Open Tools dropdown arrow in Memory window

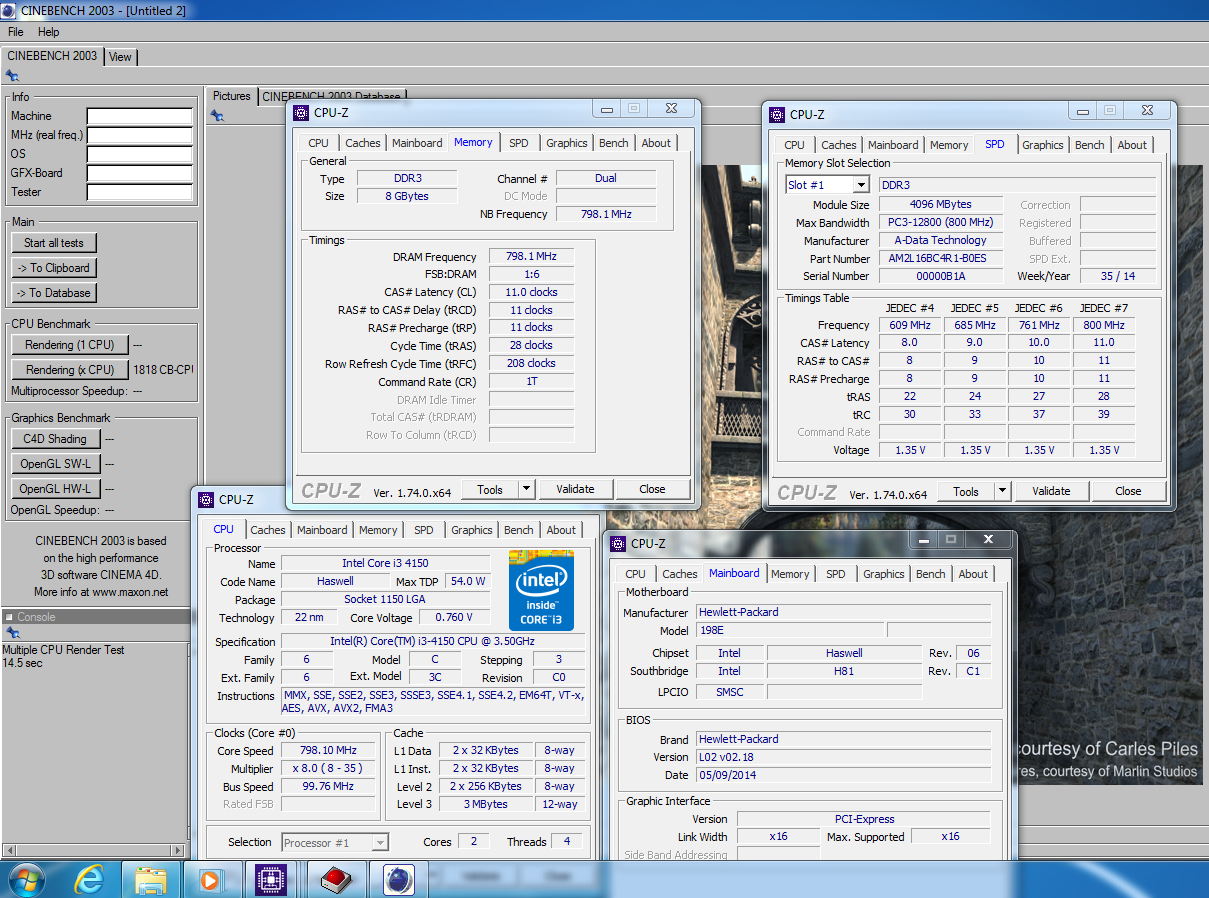tap(527, 489)
